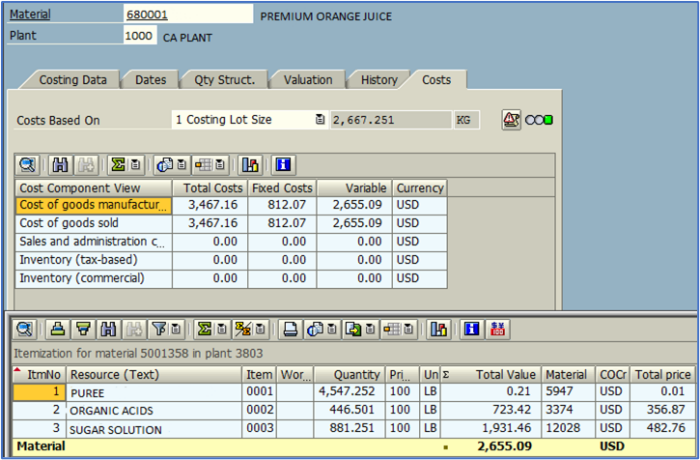The width and height of the screenshot is (700, 460).
Task: Open Views dropdown in itemization toolbar
Action: click(332, 330)
